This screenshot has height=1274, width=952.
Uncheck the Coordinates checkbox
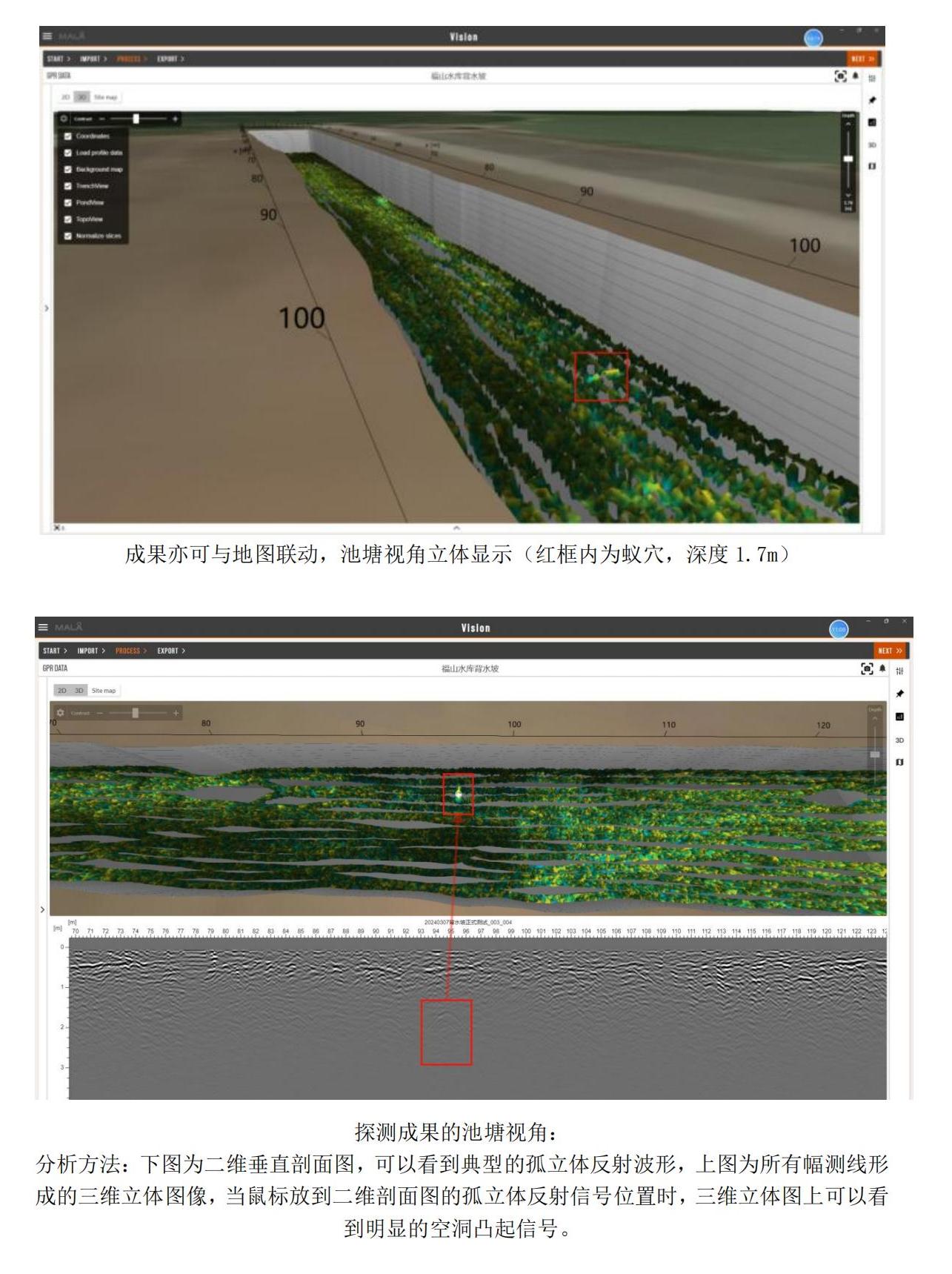pyautogui.click(x=68, y=136)
